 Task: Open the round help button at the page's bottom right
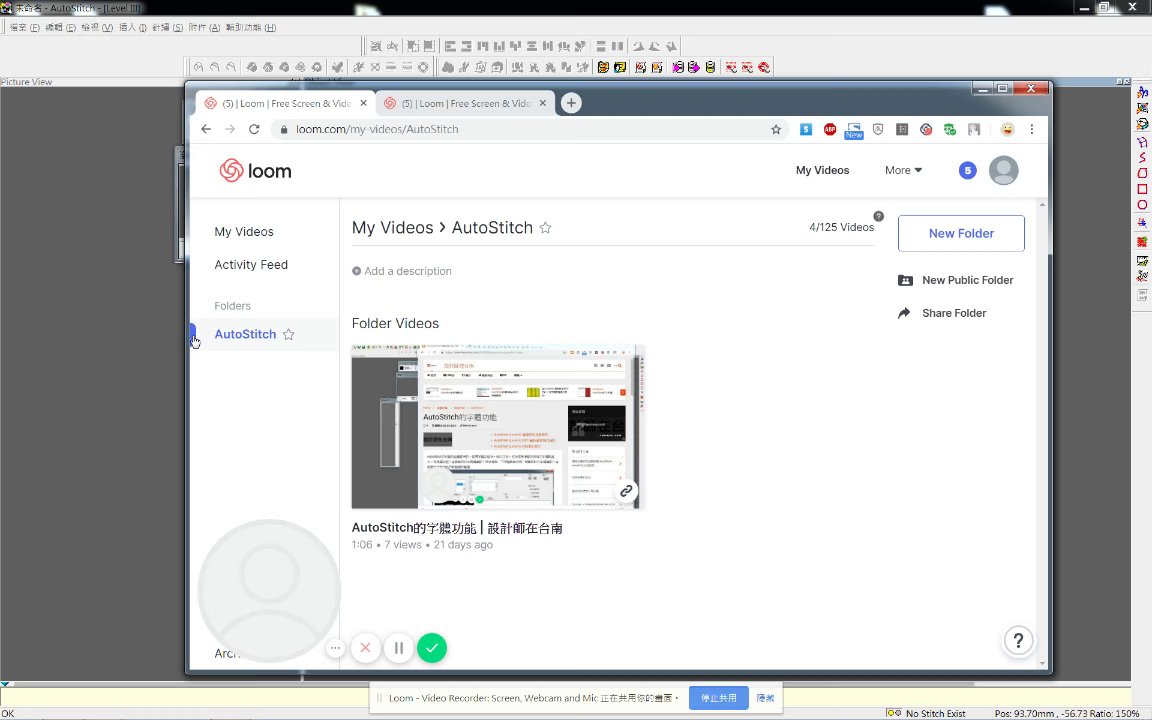[x=1018, y=641]
